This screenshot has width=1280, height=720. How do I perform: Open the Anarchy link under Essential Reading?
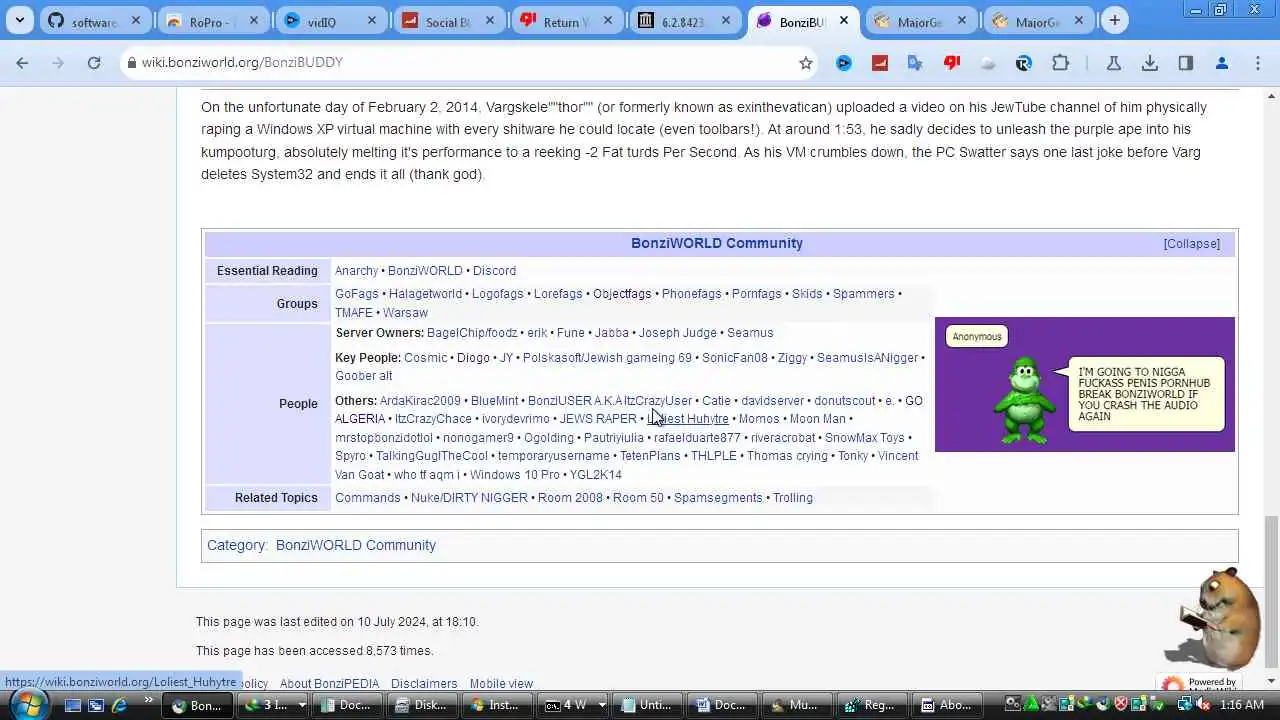(356, 271)
